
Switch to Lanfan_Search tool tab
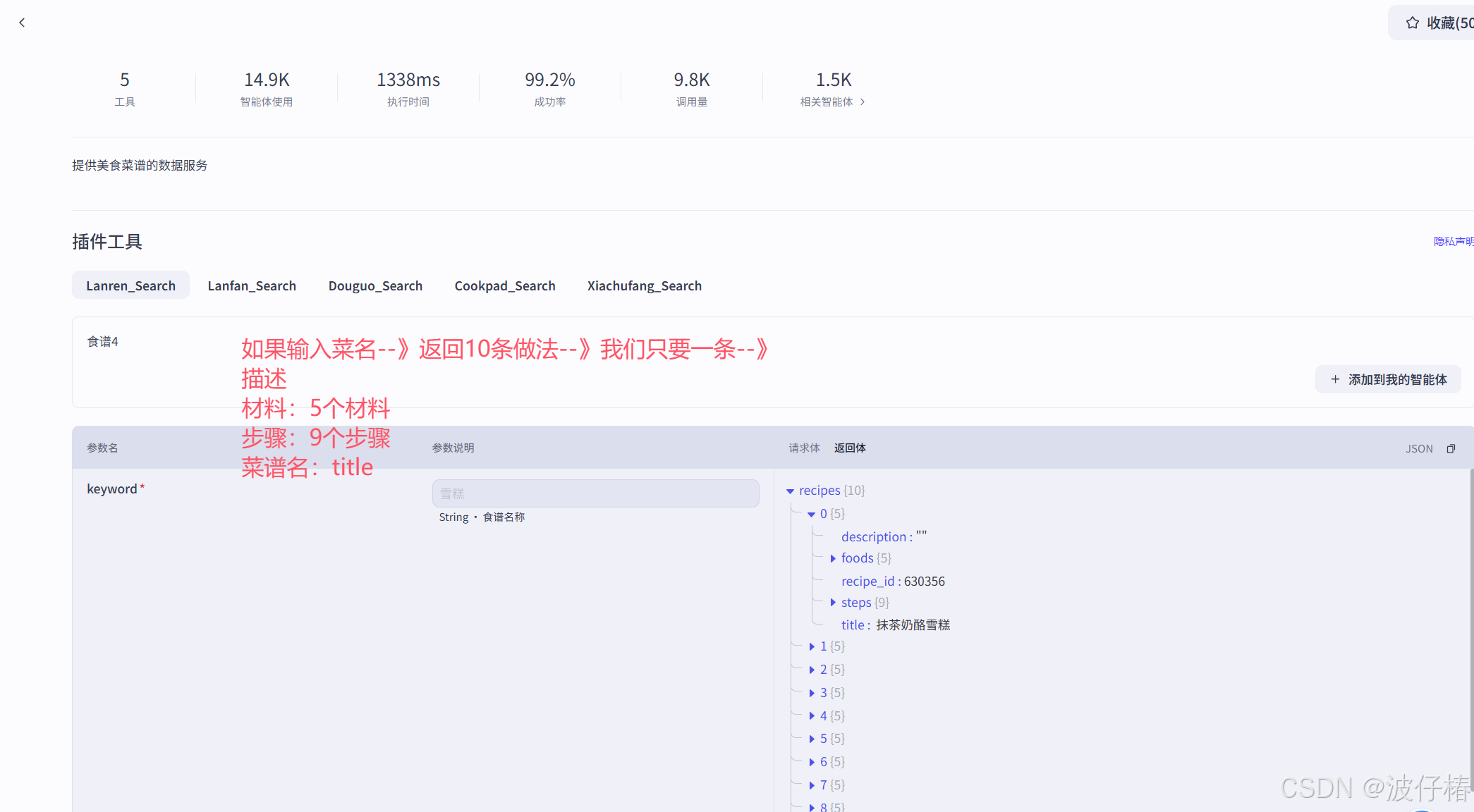(x=252, y=285)
